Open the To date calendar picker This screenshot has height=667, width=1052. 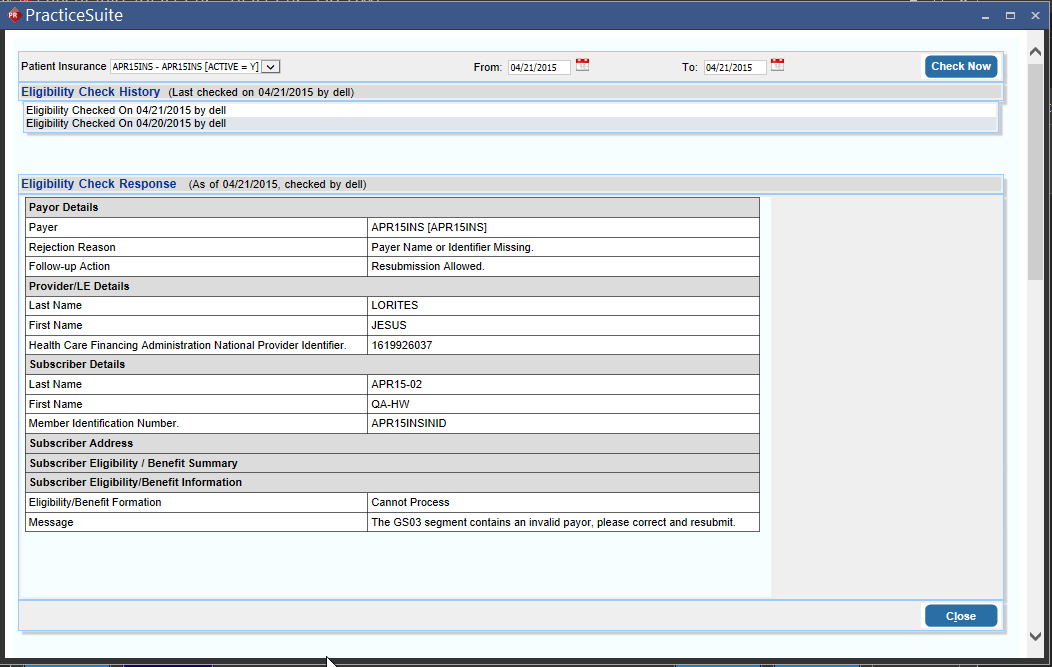point(778,66)
